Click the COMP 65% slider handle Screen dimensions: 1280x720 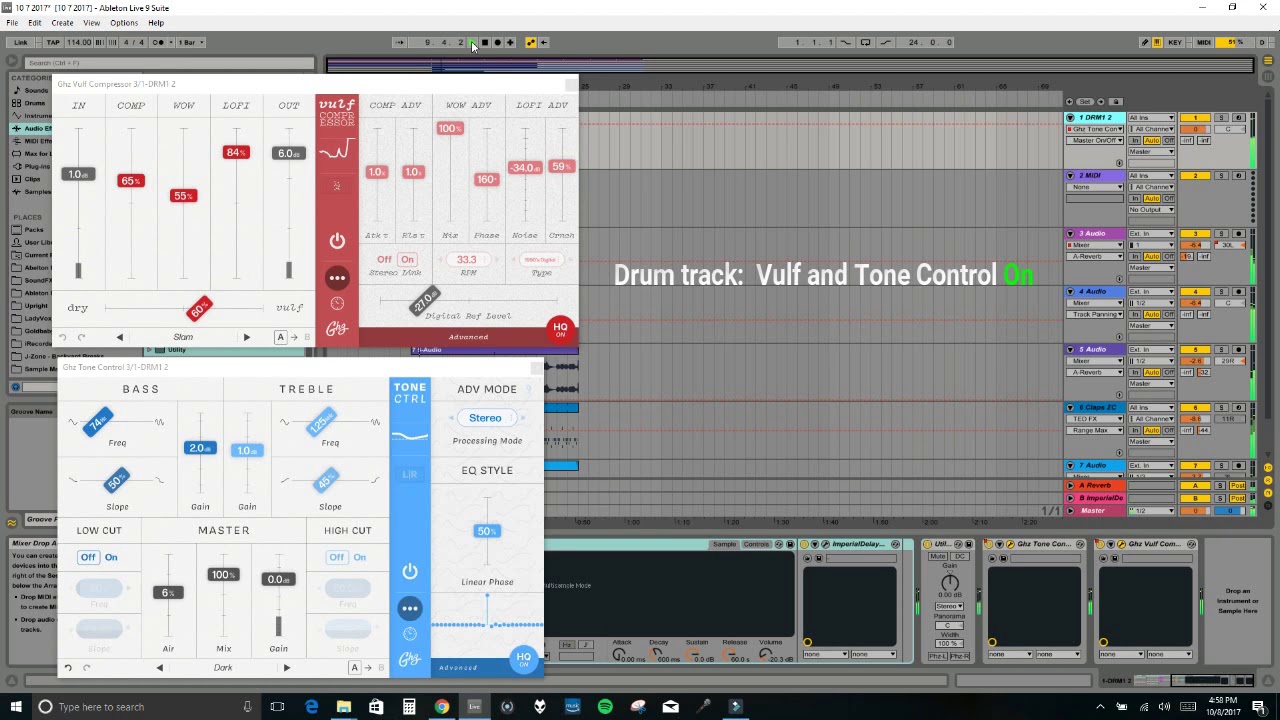131,181
